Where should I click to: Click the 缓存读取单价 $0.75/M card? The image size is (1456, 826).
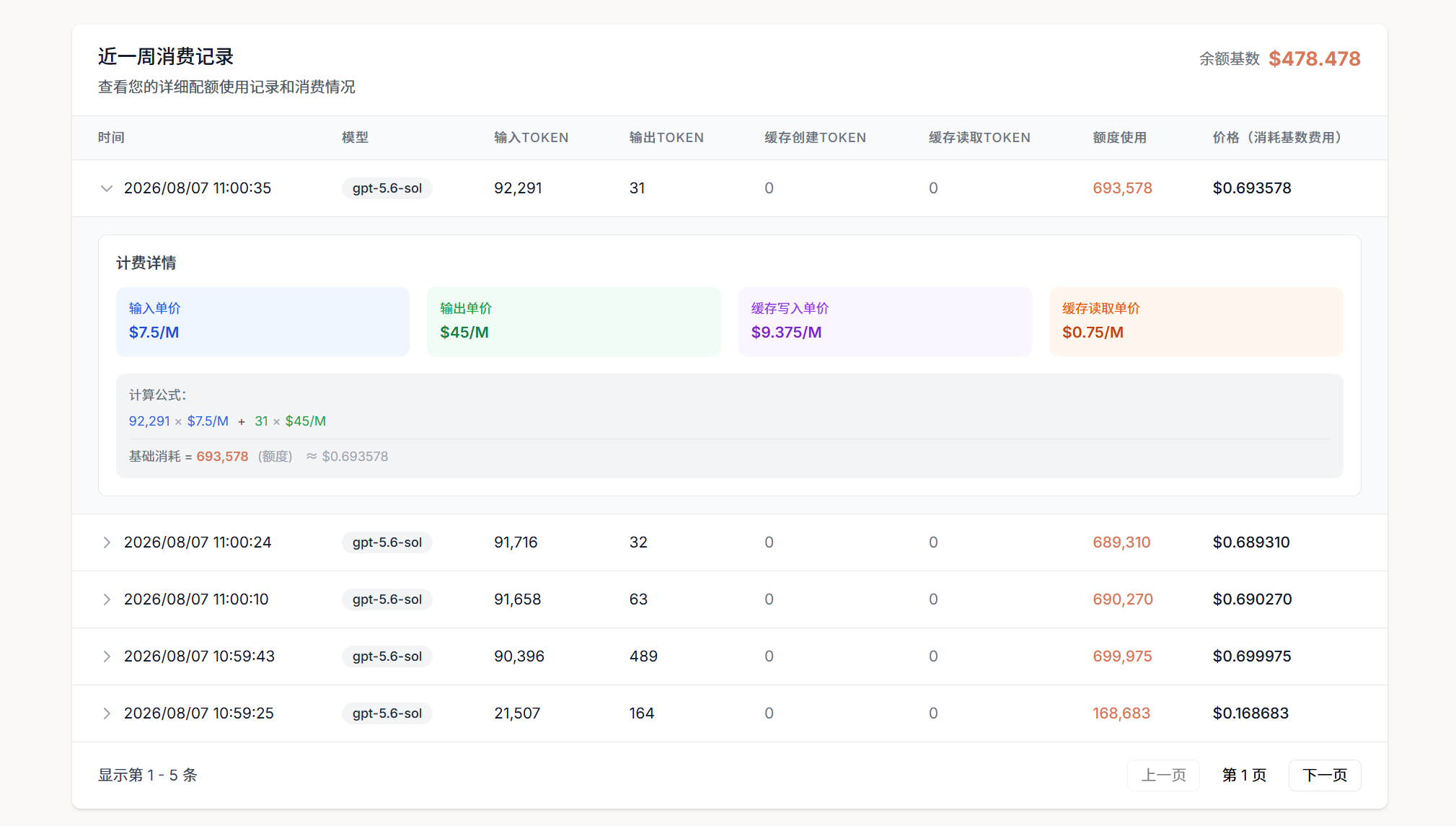tap(1196, 322)
